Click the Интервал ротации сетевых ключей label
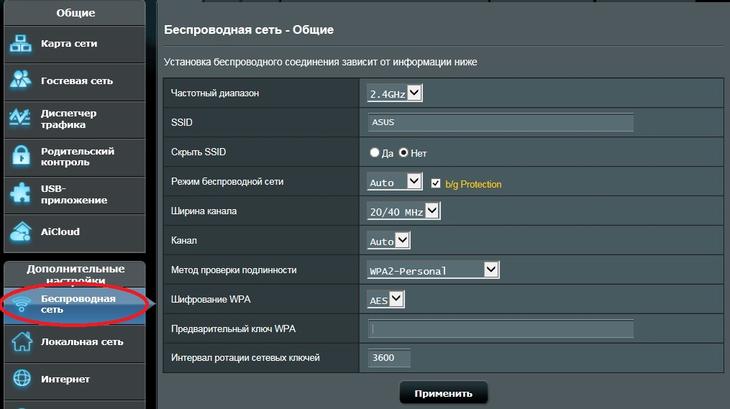730x409 pixels. coord(245,358)
